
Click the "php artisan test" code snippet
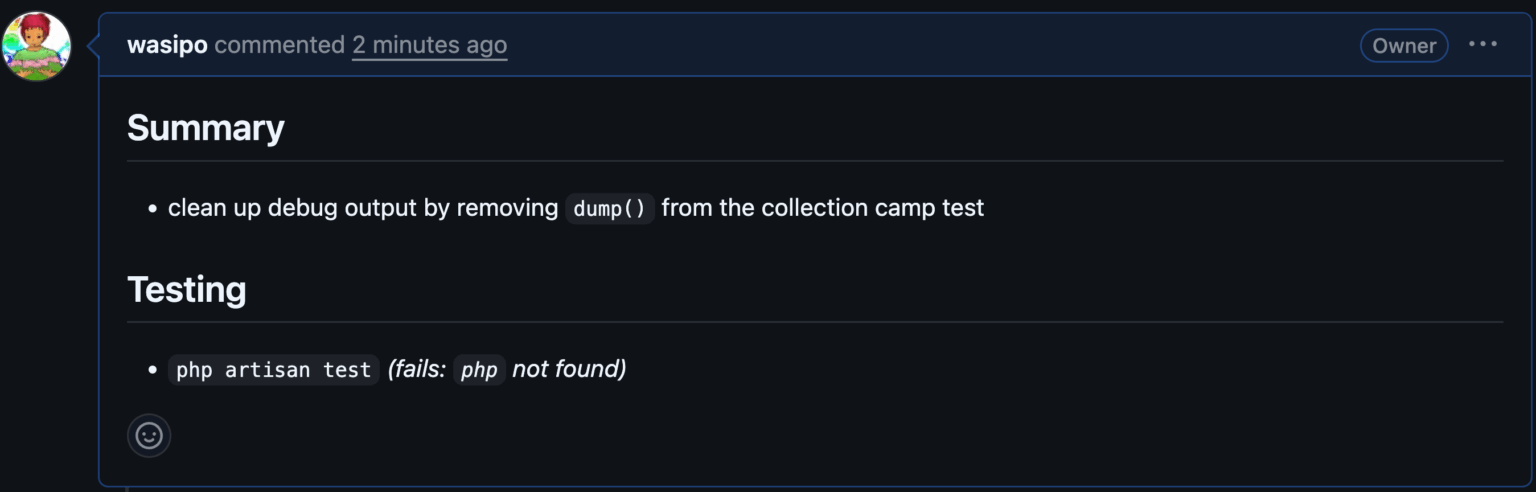[273, 370]
